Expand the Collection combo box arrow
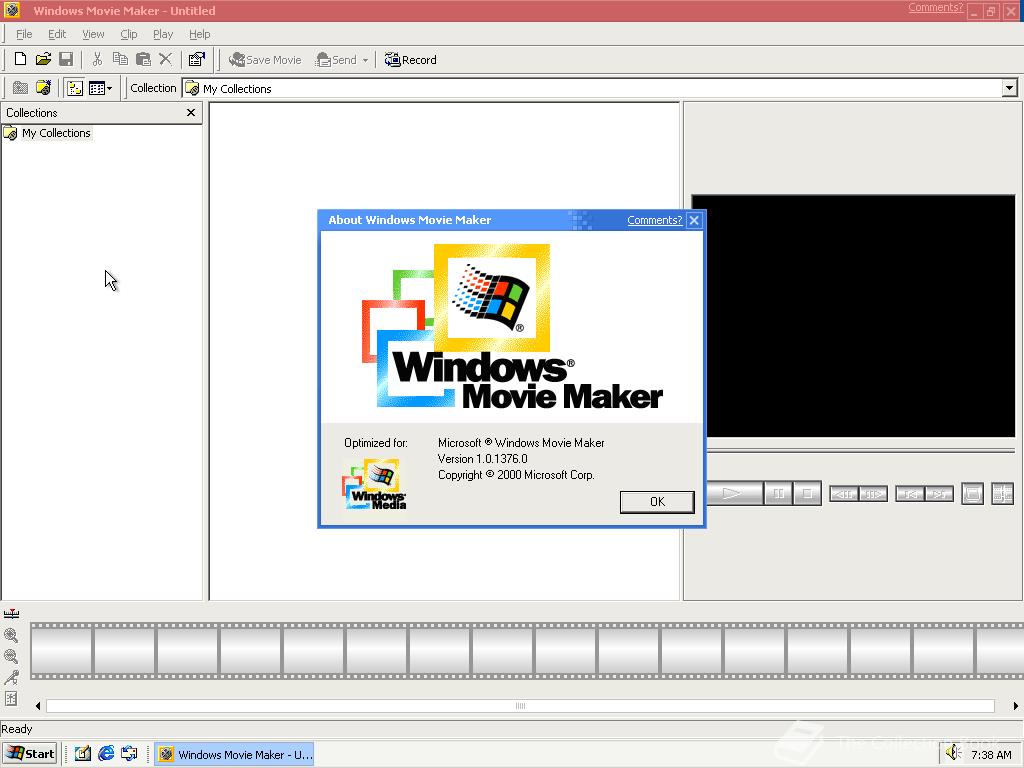The height and width of the screenshot is (768, 1024). click(1010, 88)
